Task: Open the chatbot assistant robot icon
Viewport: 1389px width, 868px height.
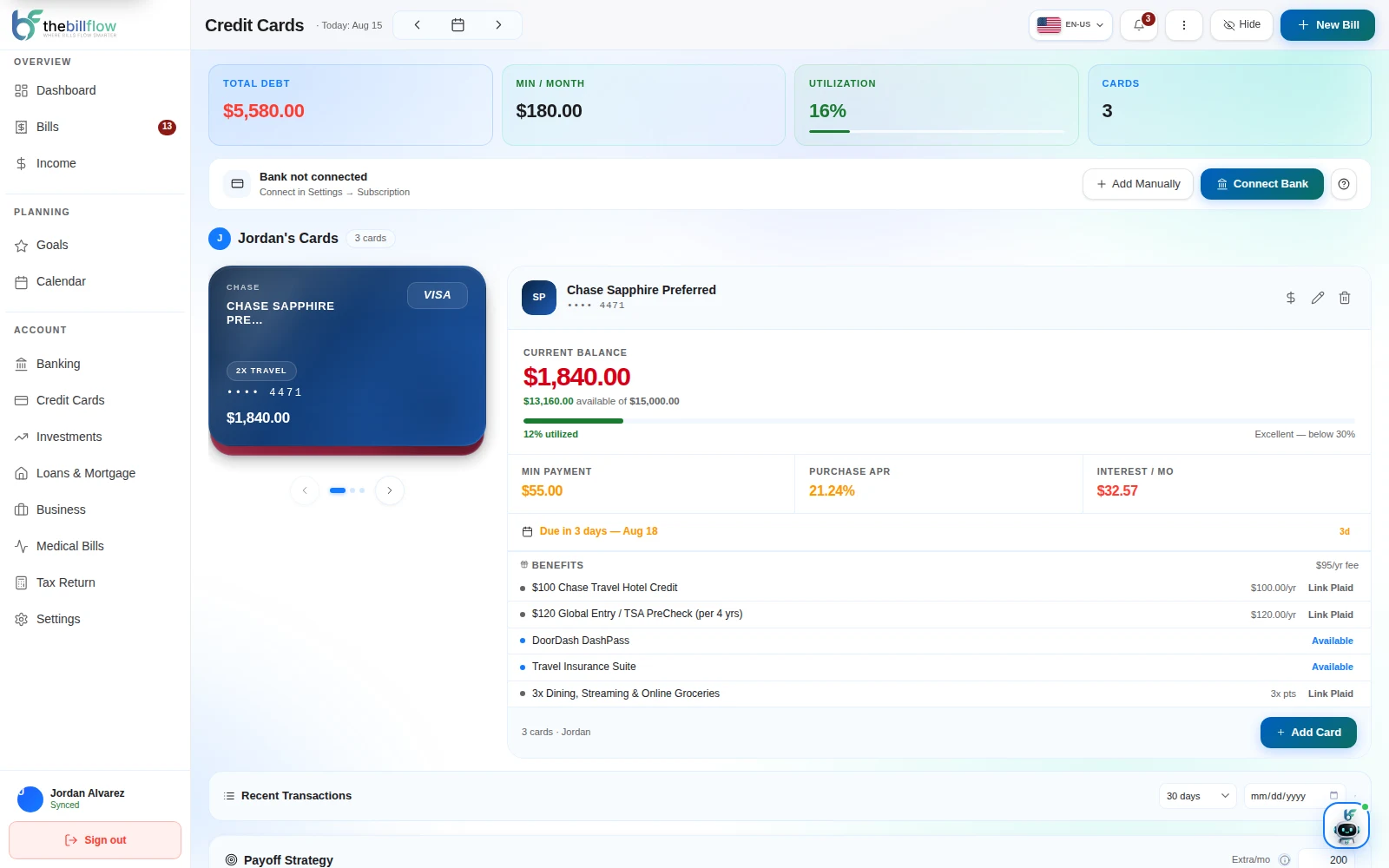Action: pyautogui.click(x=1346, y=825)
